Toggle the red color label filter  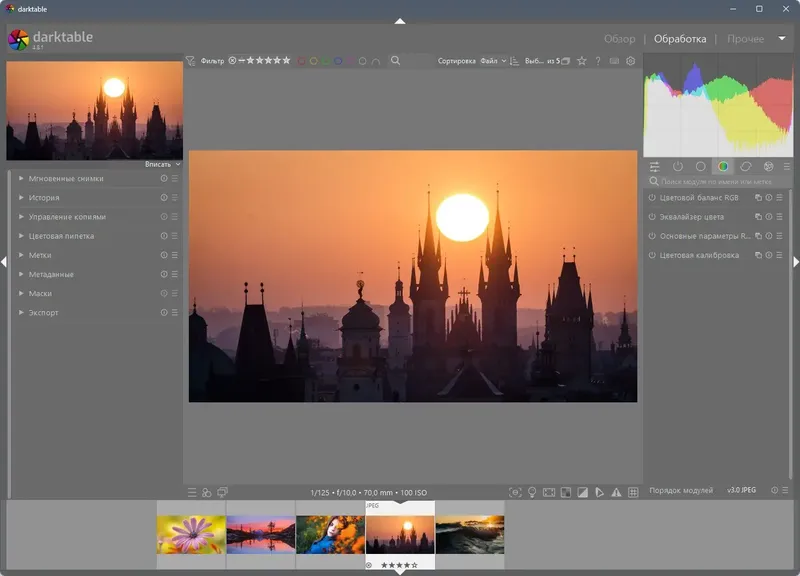pos(301,61)
